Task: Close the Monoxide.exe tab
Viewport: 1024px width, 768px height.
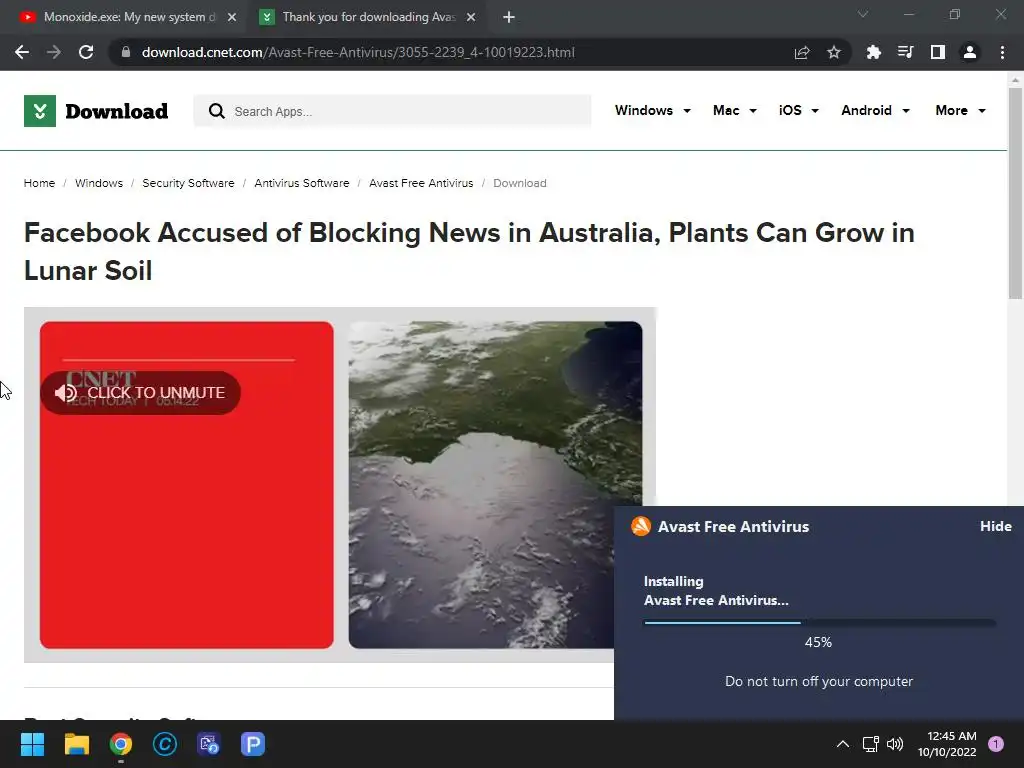Action: click(x=232, y=17)
